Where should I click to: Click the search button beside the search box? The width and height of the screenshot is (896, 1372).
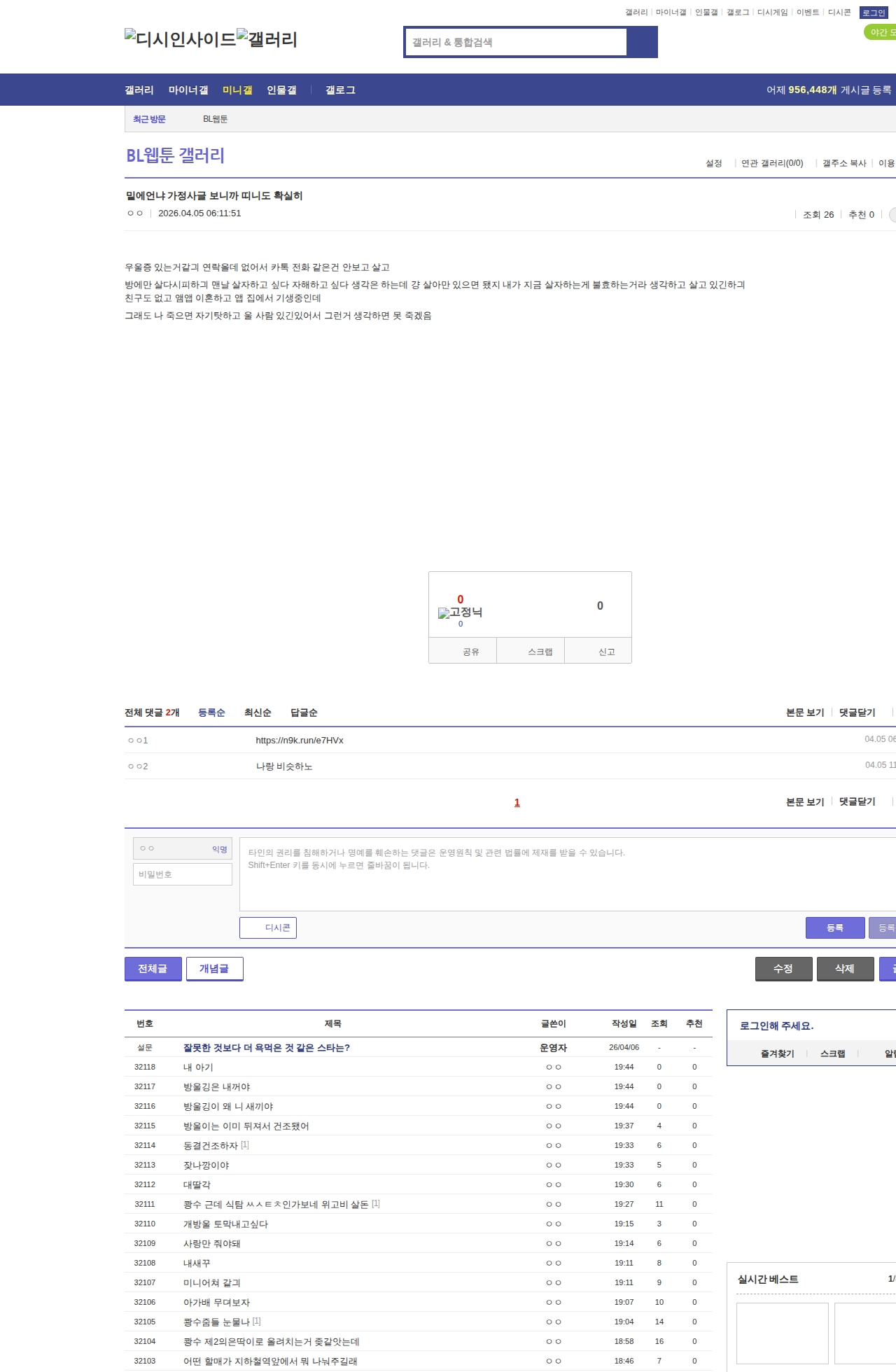point(642,42)
